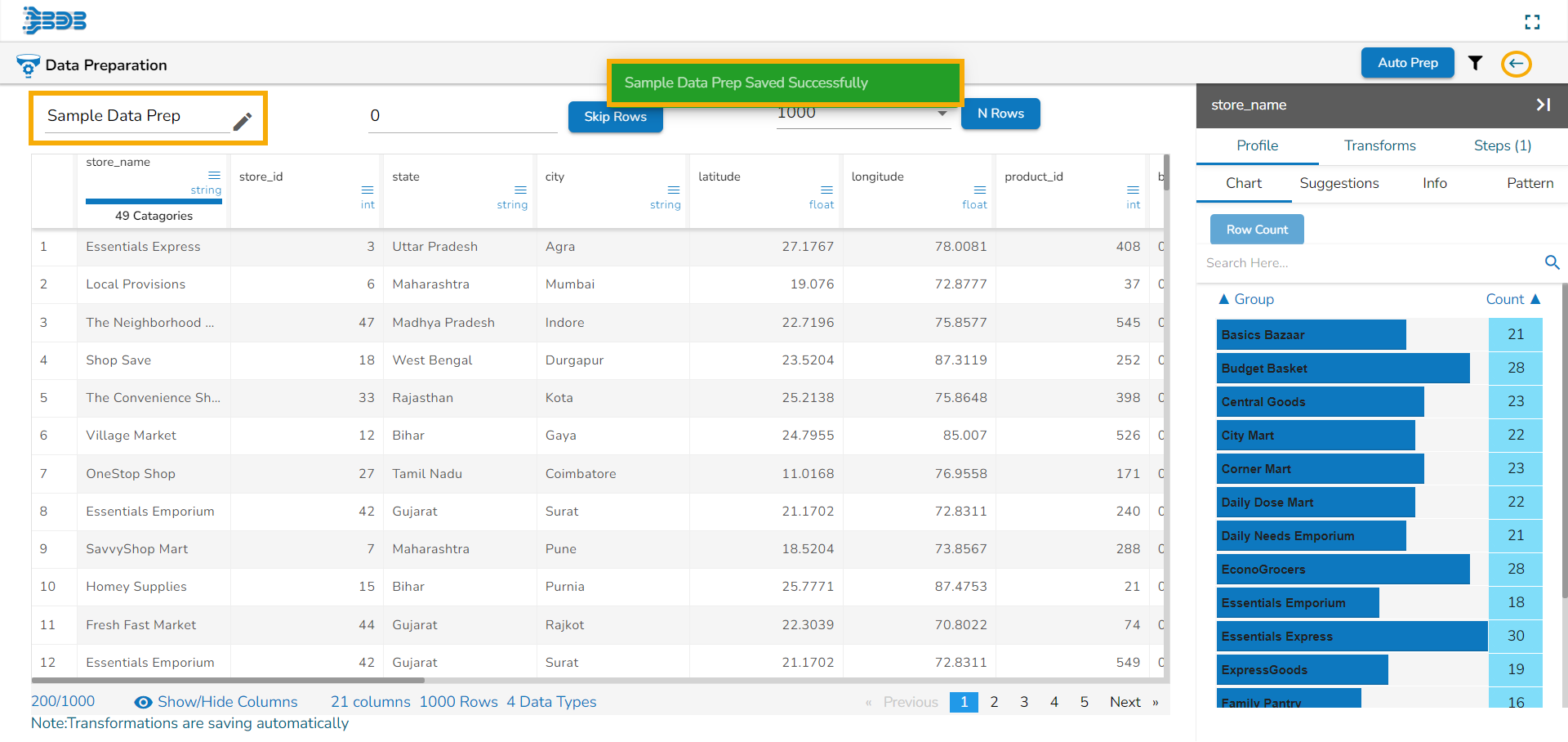Select the Essentials Express bar
The image size is (1568, 742).
[x=1352, y=636]
